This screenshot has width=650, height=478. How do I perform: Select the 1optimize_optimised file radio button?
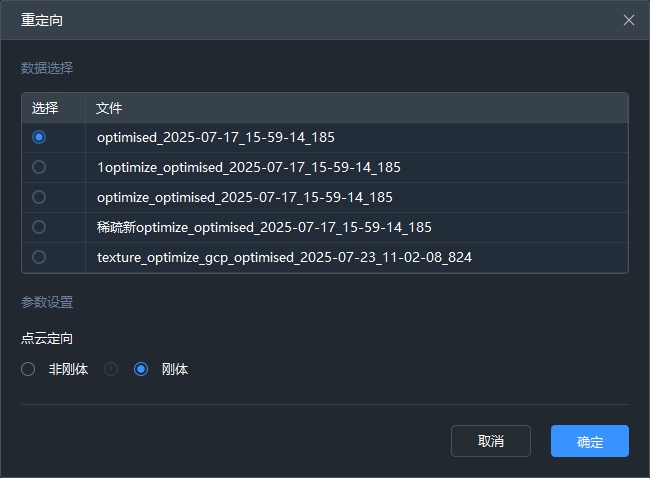click(39, 167)
